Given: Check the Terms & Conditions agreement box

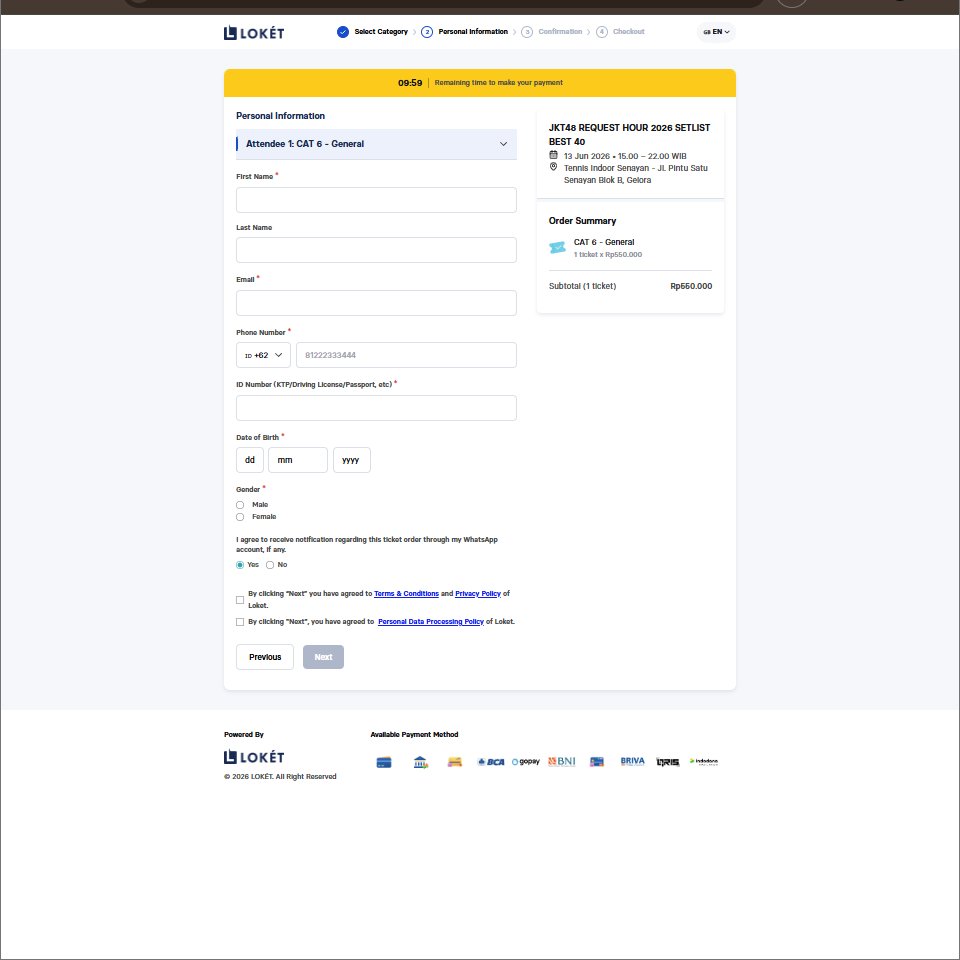Looking at the screenshot, I should click(240, 600).
